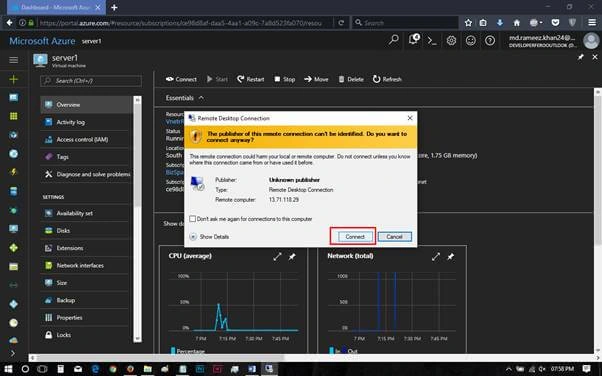Click the feedback smiley icon
The width and height of the screenshot is (602, 376).
coord(471,40)
